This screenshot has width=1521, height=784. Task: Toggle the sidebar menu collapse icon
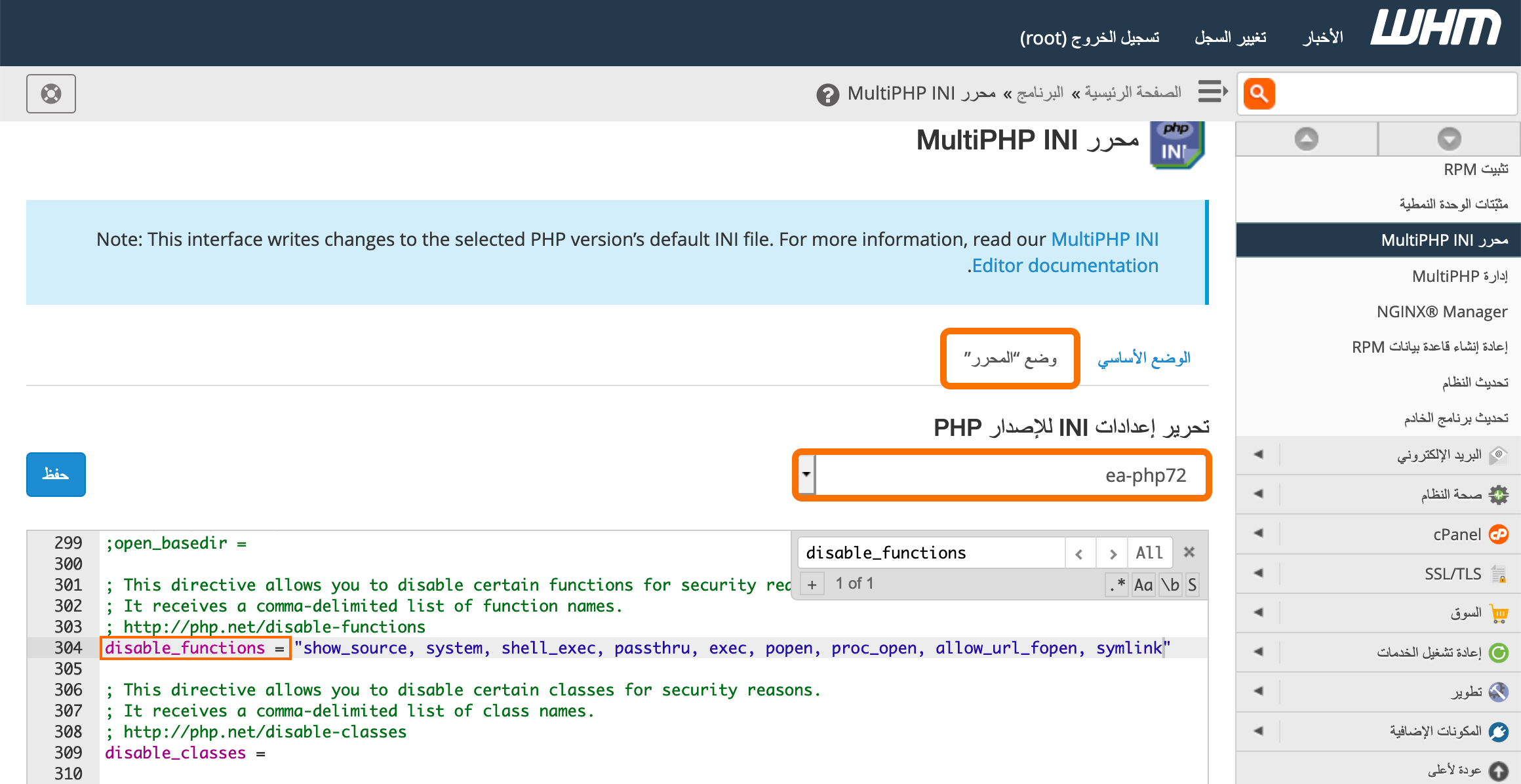[x=1212, y=91]
